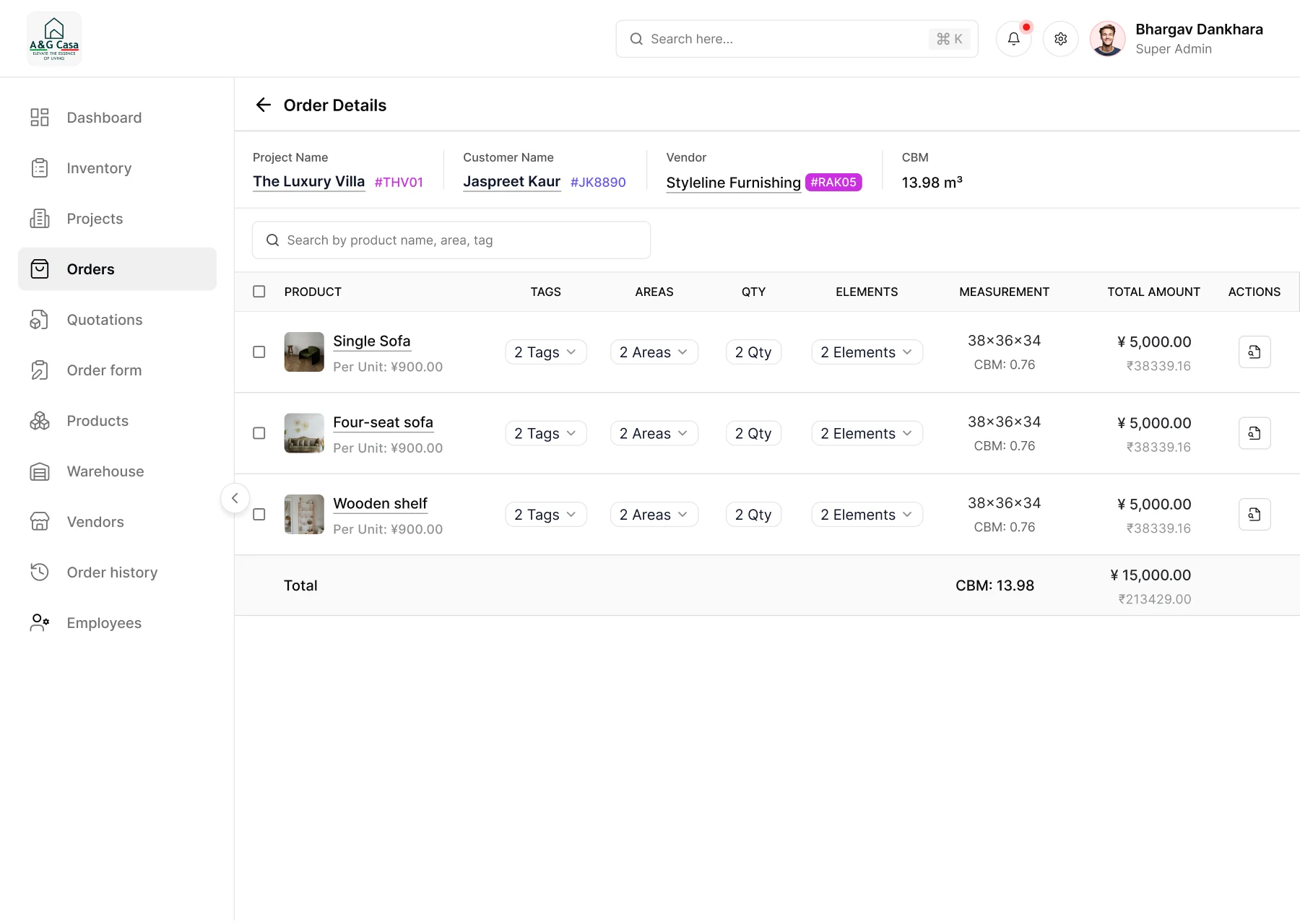Click the Dashboard grid icon

(x=40, y=118)
